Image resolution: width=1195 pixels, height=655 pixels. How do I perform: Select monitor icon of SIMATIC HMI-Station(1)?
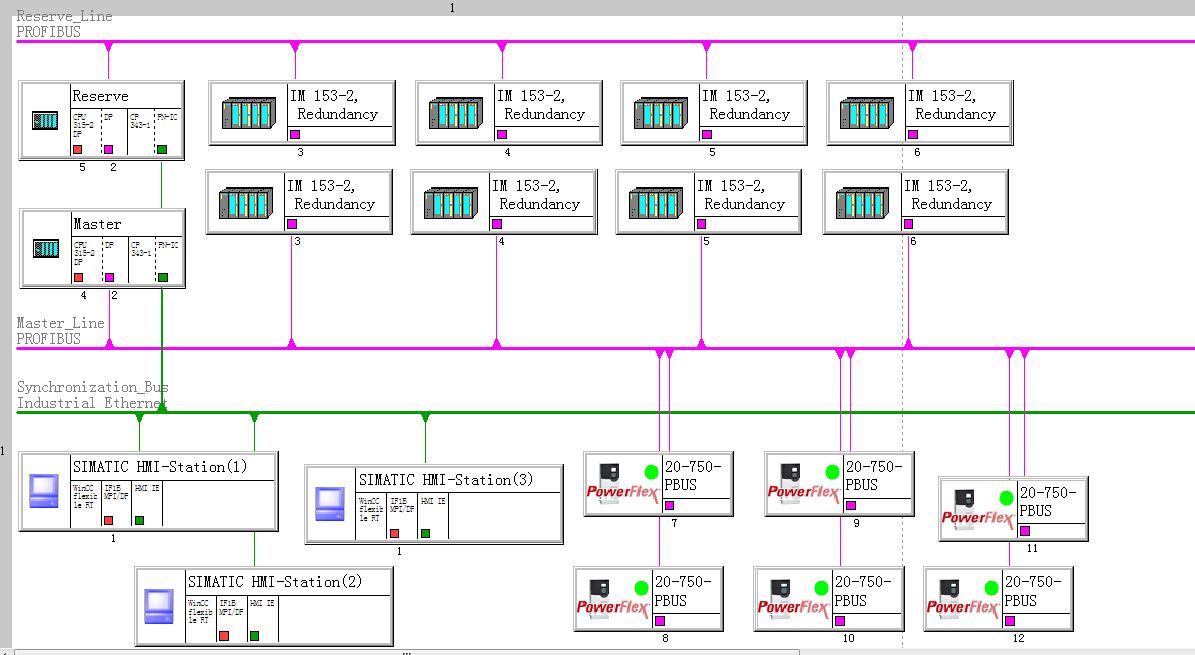(43, 491)
